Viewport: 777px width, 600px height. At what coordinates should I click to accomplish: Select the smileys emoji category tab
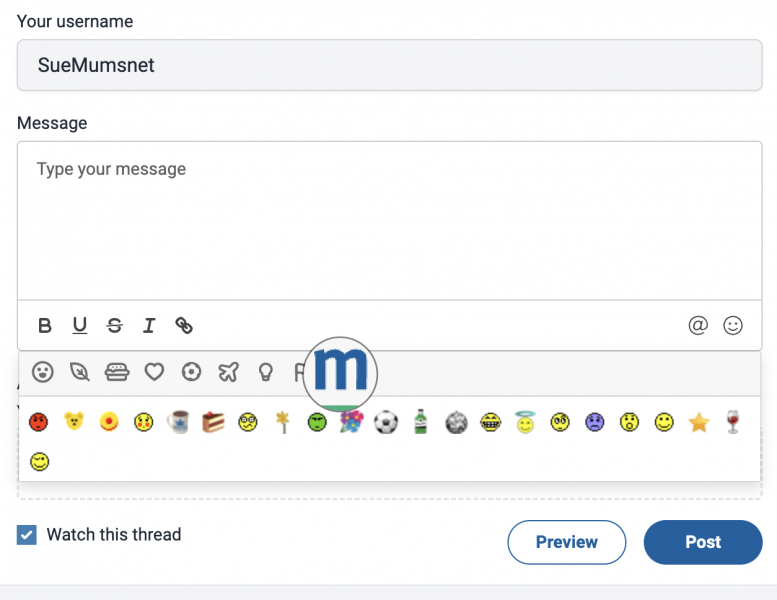(x=42, y=372)
